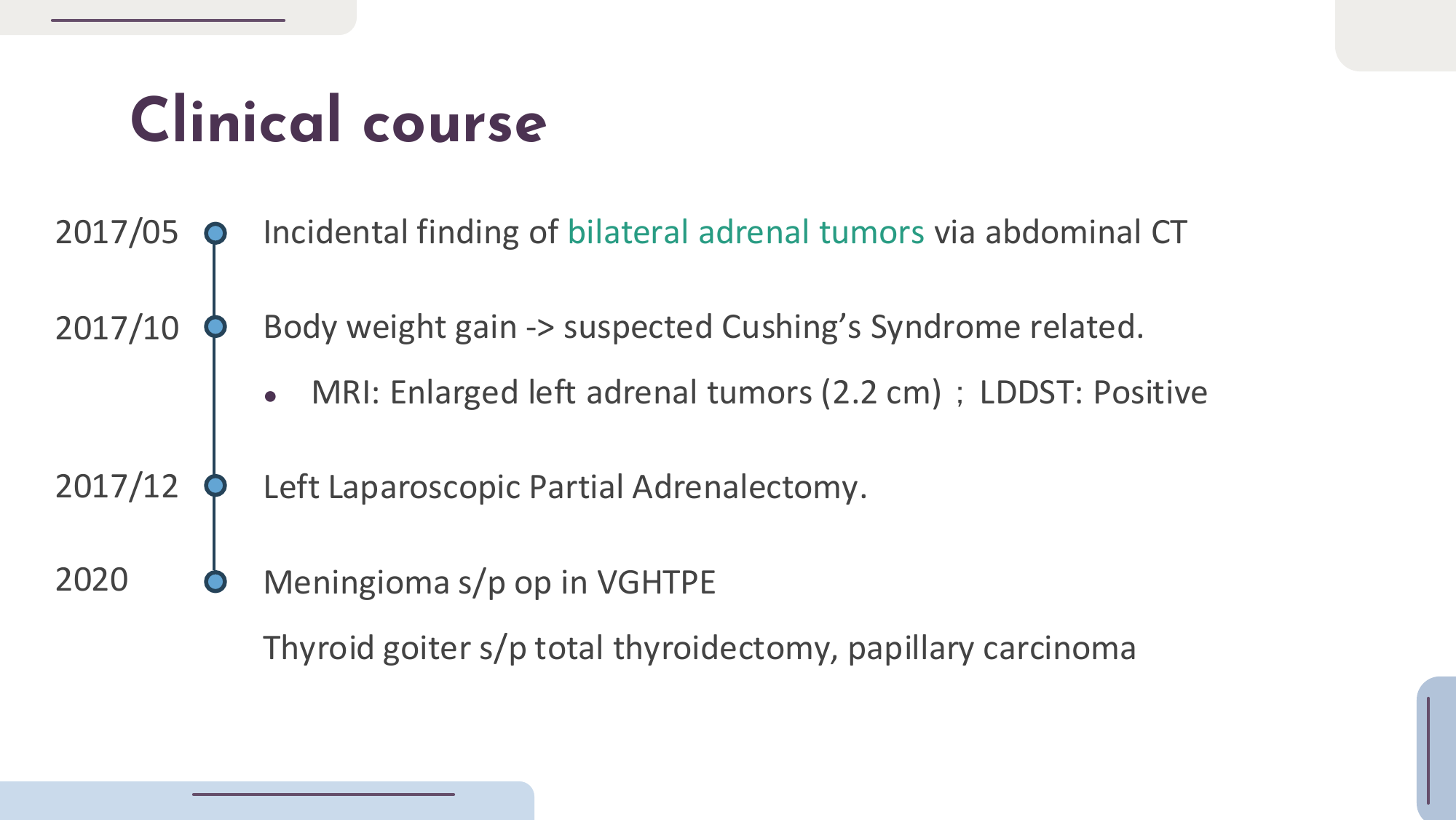Viewport: 1456px width, 820px height.
Task: Click the 'Meningioma s/p op in VGHTPE' line
Action: pos(489,582)
